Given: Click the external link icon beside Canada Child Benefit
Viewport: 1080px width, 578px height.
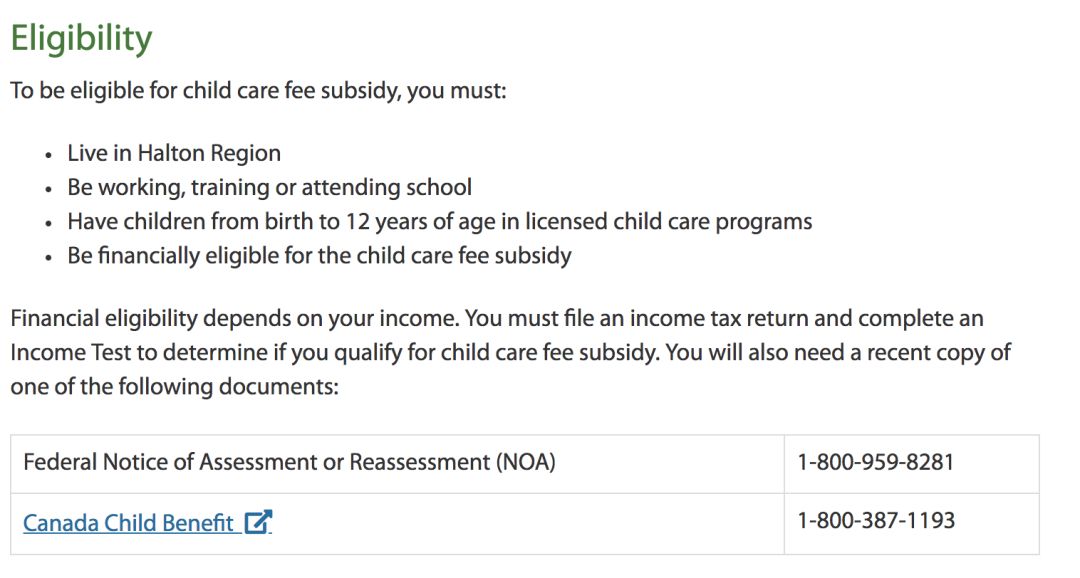Looking at the screenshot, I should (x=258, y=522).
